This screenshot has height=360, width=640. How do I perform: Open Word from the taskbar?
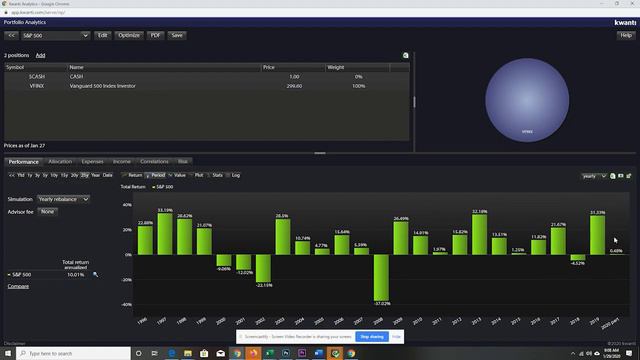(x=318, y=353)
